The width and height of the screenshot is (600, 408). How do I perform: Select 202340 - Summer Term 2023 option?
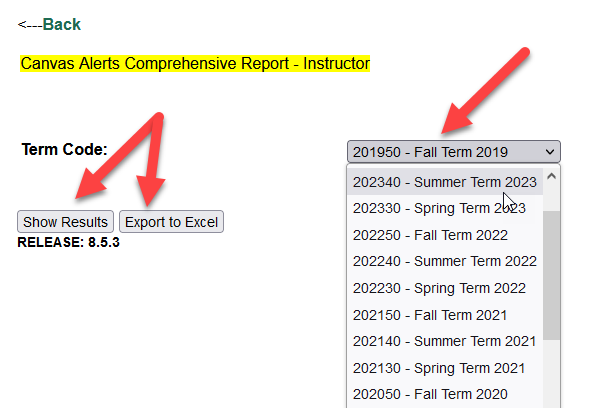point(444,182)
